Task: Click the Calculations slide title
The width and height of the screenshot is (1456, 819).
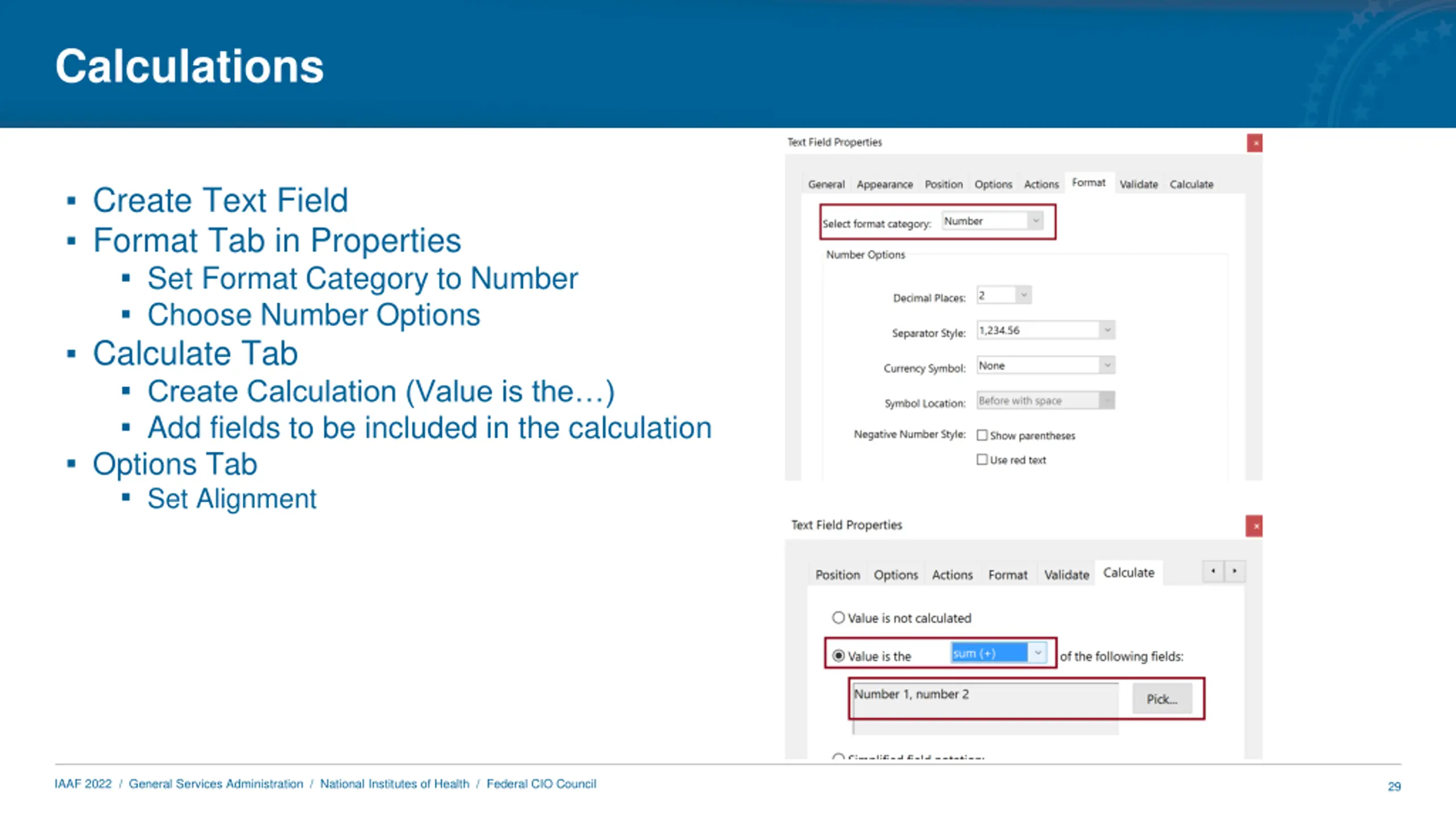Action: (189, 67)
